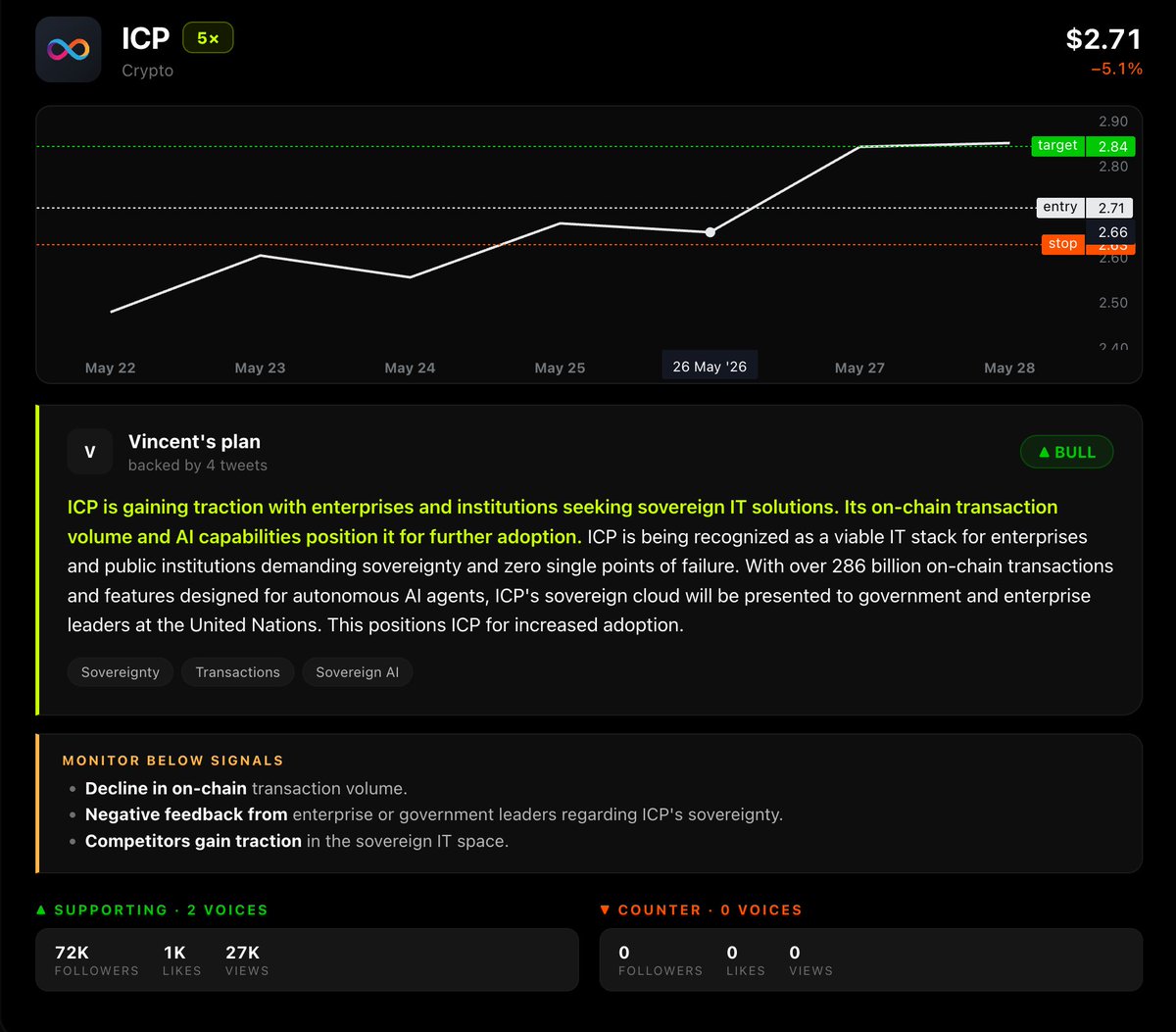Click the −5.1% price change

(1116, 69)
